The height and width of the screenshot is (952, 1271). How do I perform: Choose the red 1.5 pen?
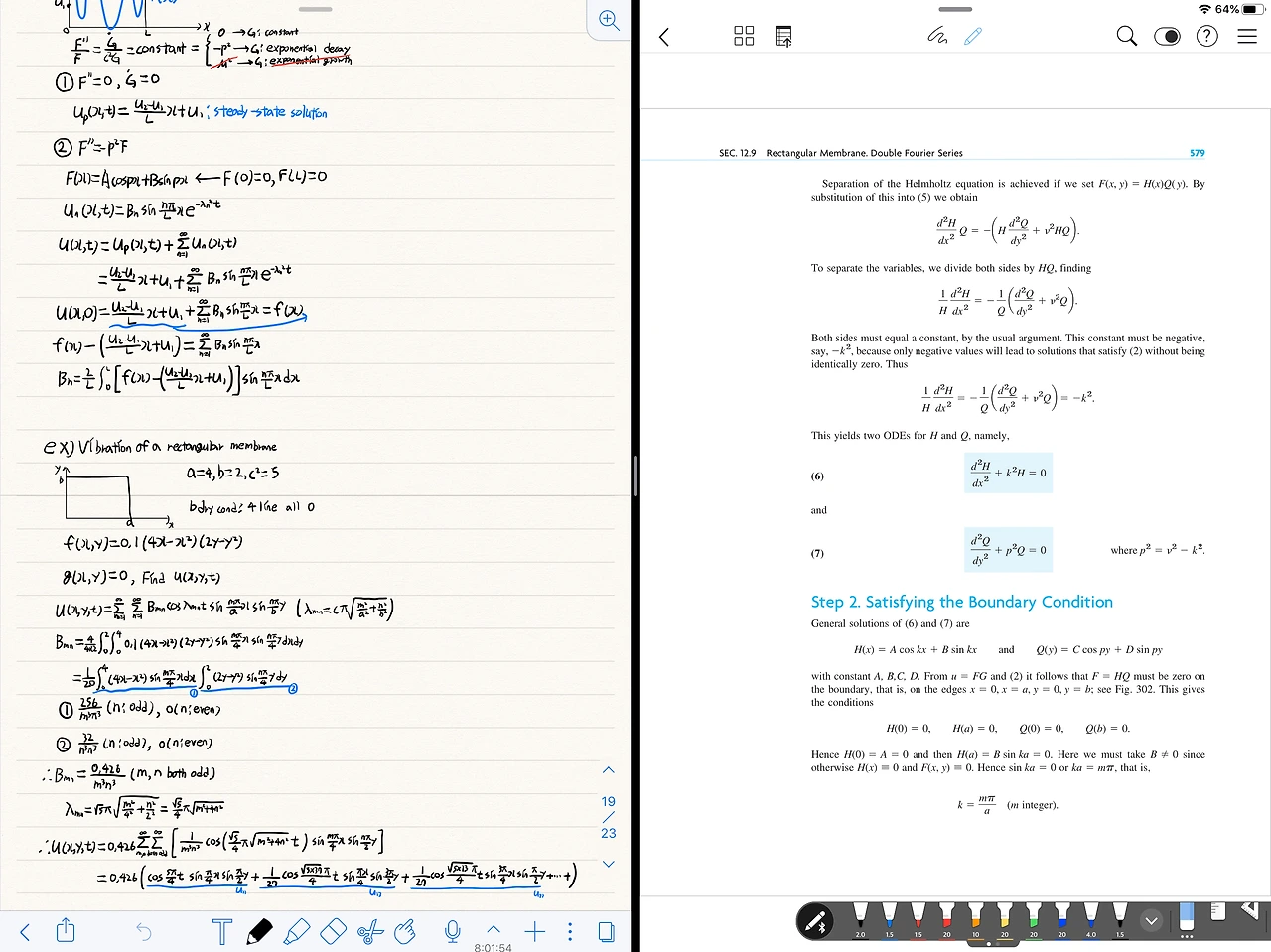918,920
